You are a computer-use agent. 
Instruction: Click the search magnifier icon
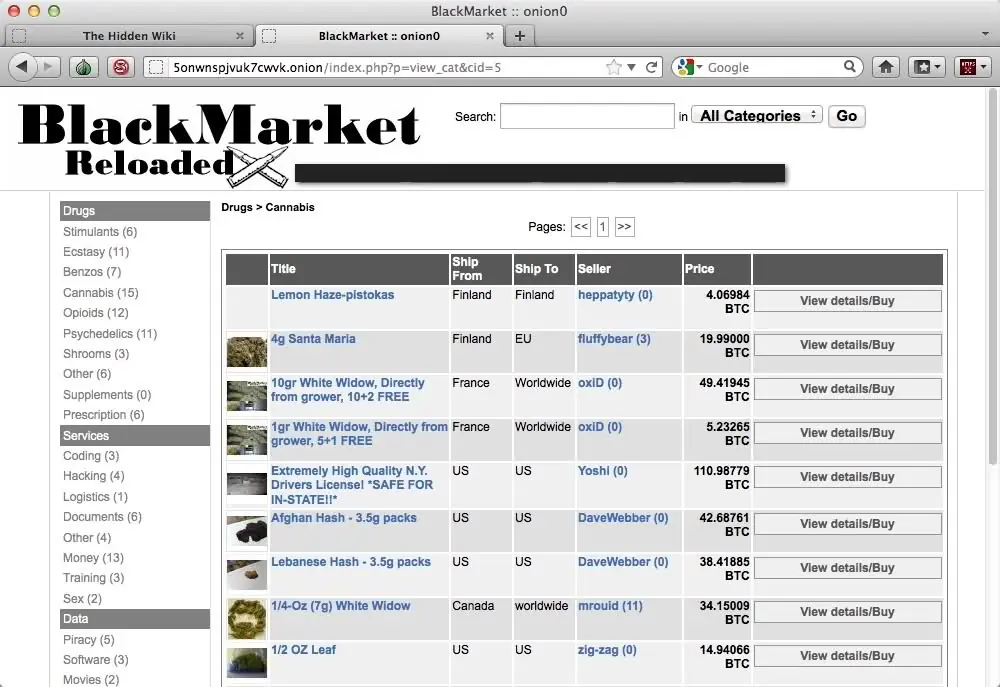point(849,66)
